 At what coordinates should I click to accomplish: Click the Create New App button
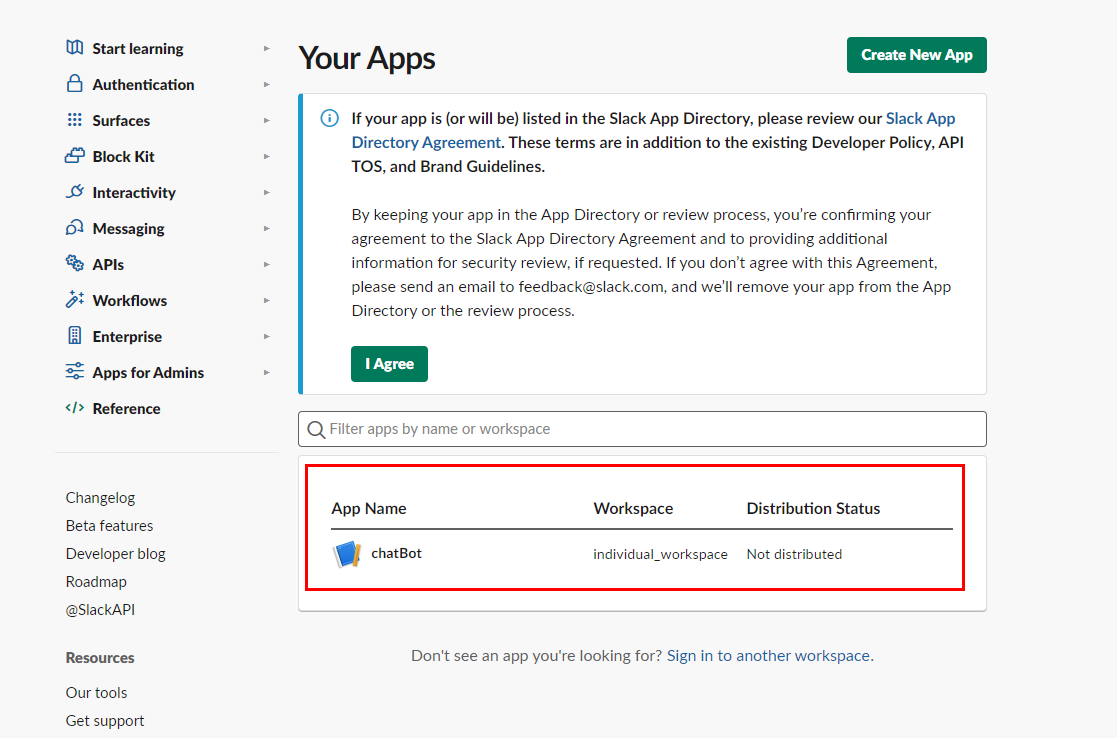[x=916, y=55]
